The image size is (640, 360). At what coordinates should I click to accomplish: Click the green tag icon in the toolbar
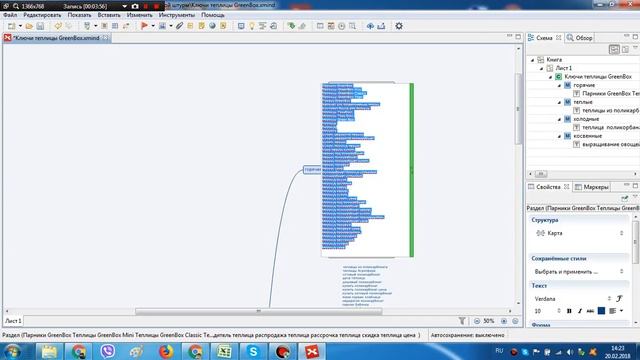tap(291, 26)
